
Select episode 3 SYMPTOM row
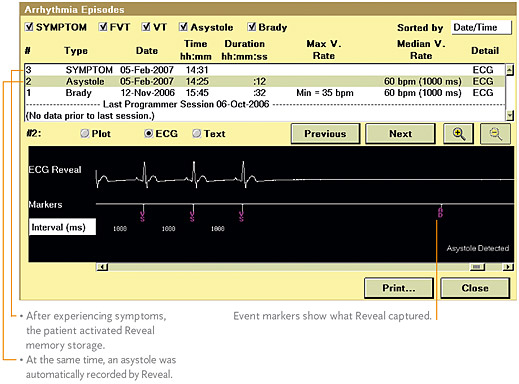[x=265, y=70]
